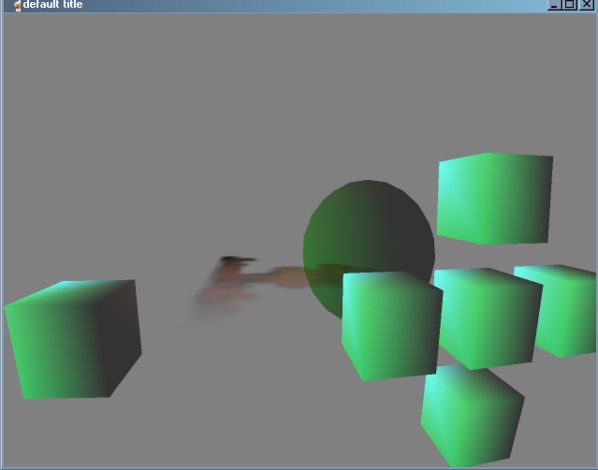Screen dimensions: 598x470
Task: Maximize the default title window
Action: click(x=570, y=5)
